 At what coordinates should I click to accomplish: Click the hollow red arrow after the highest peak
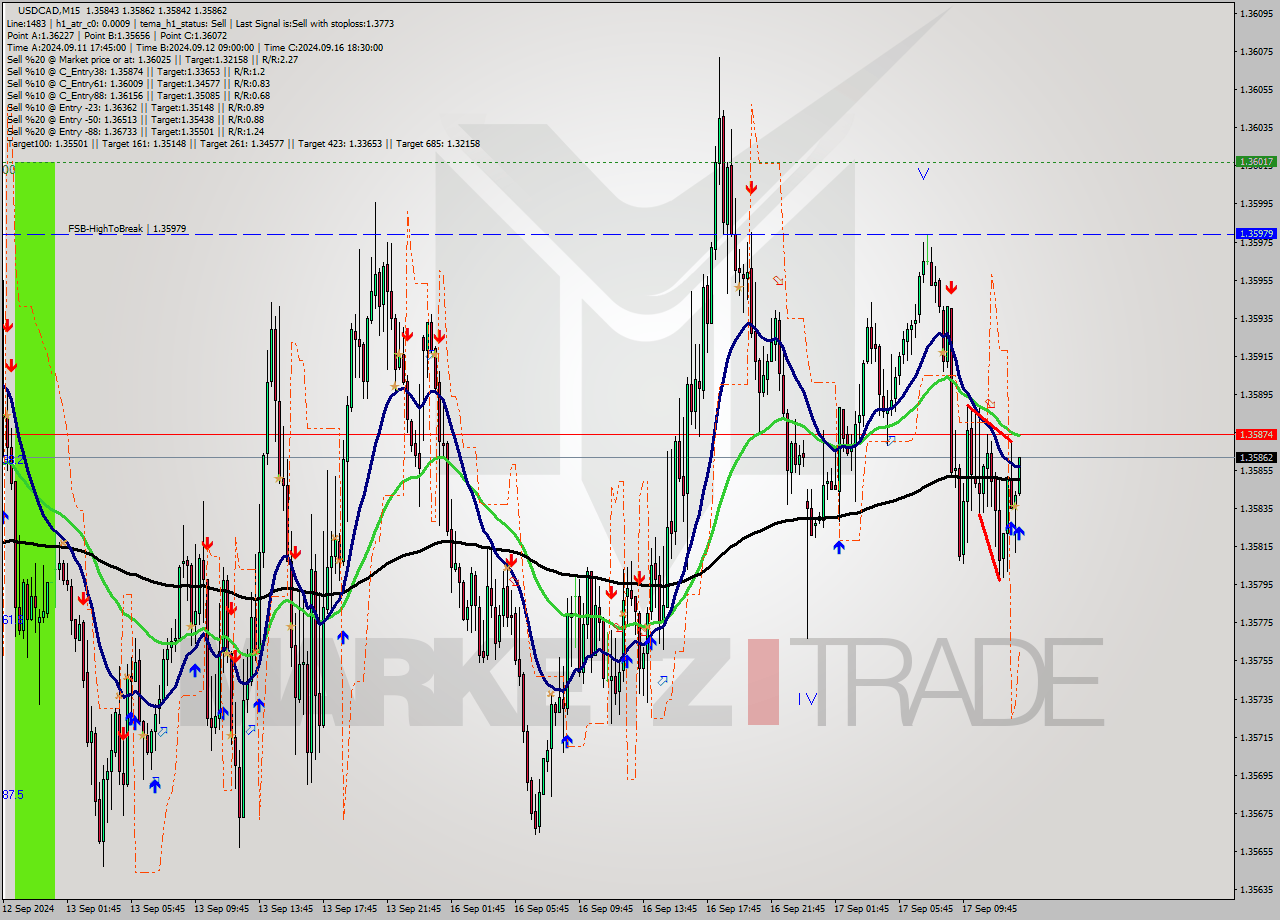tap(778, 280)
